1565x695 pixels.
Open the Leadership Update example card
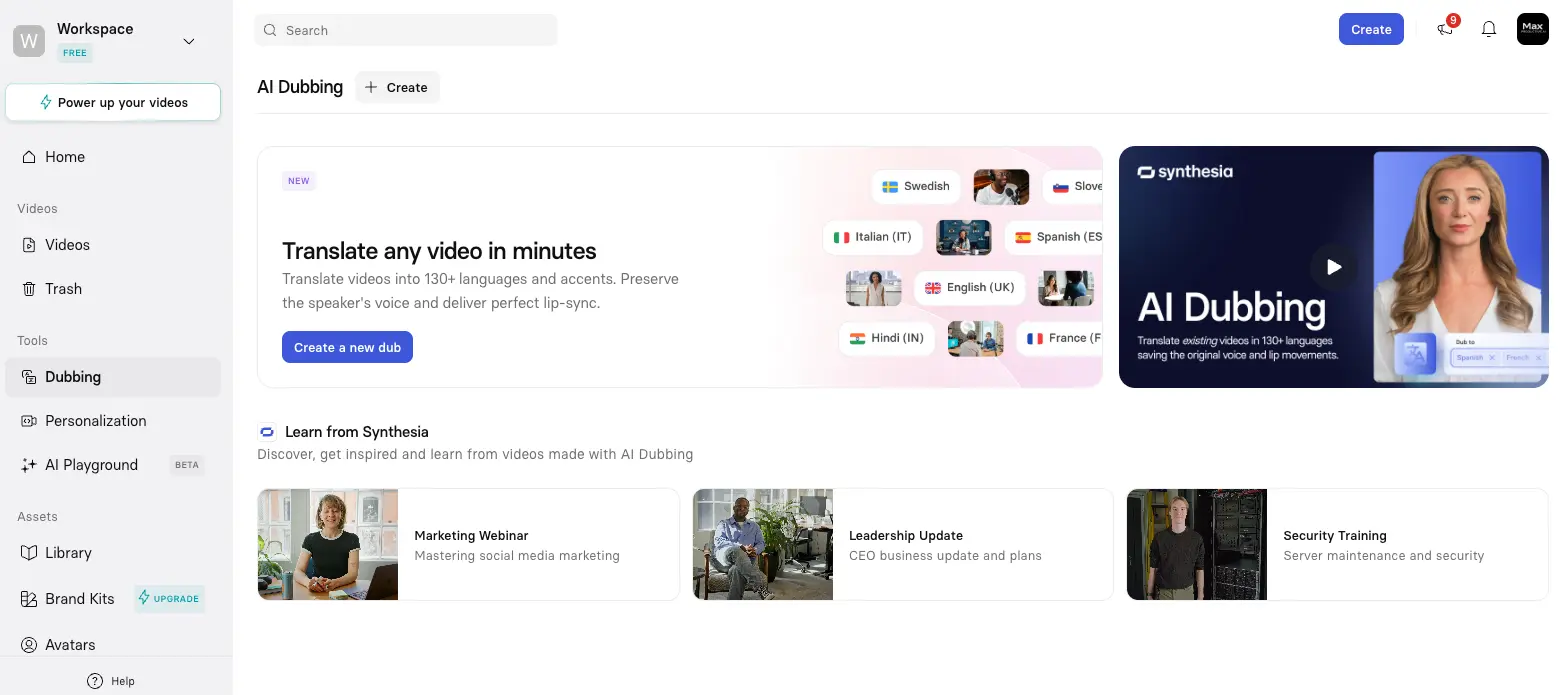pos(903,544)
